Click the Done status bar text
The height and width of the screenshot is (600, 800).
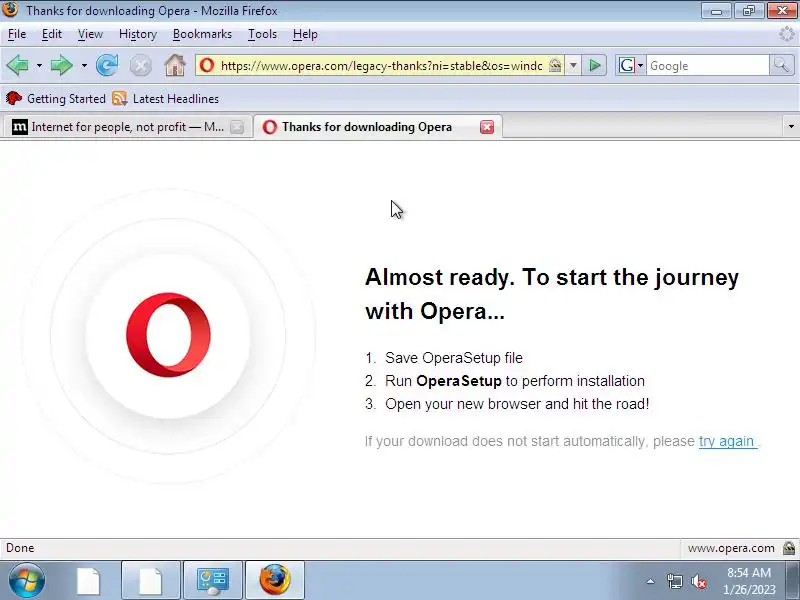click(x=20, y=548)
